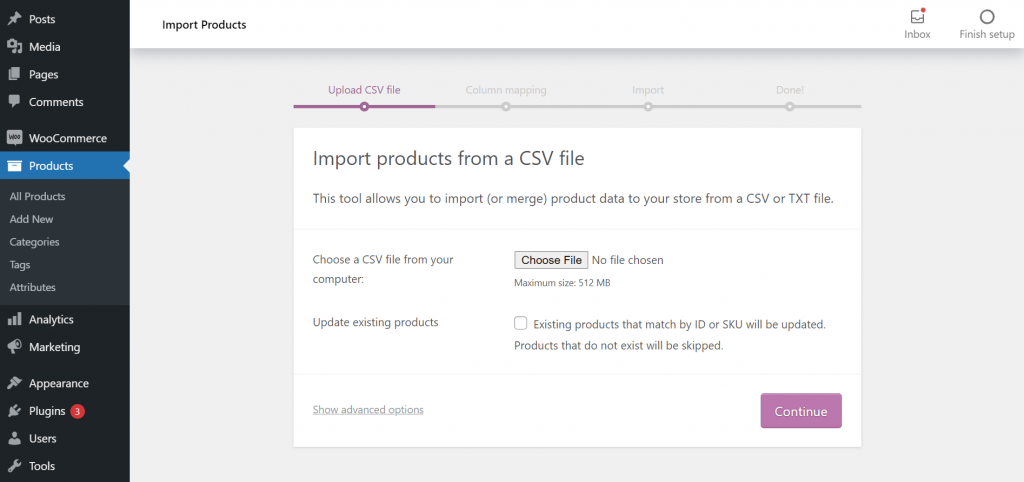Click the Pages icon in sidebar

(15, 74)
